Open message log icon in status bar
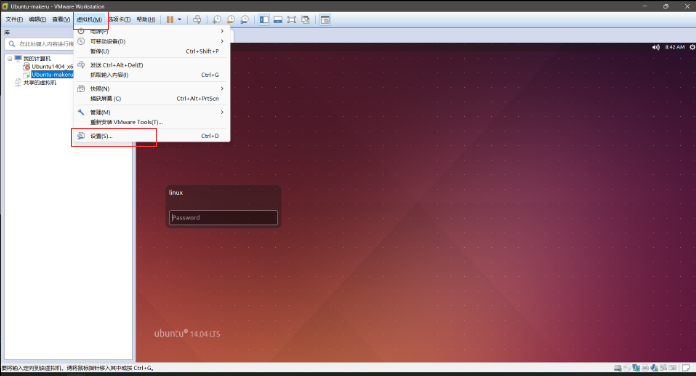 686,368
